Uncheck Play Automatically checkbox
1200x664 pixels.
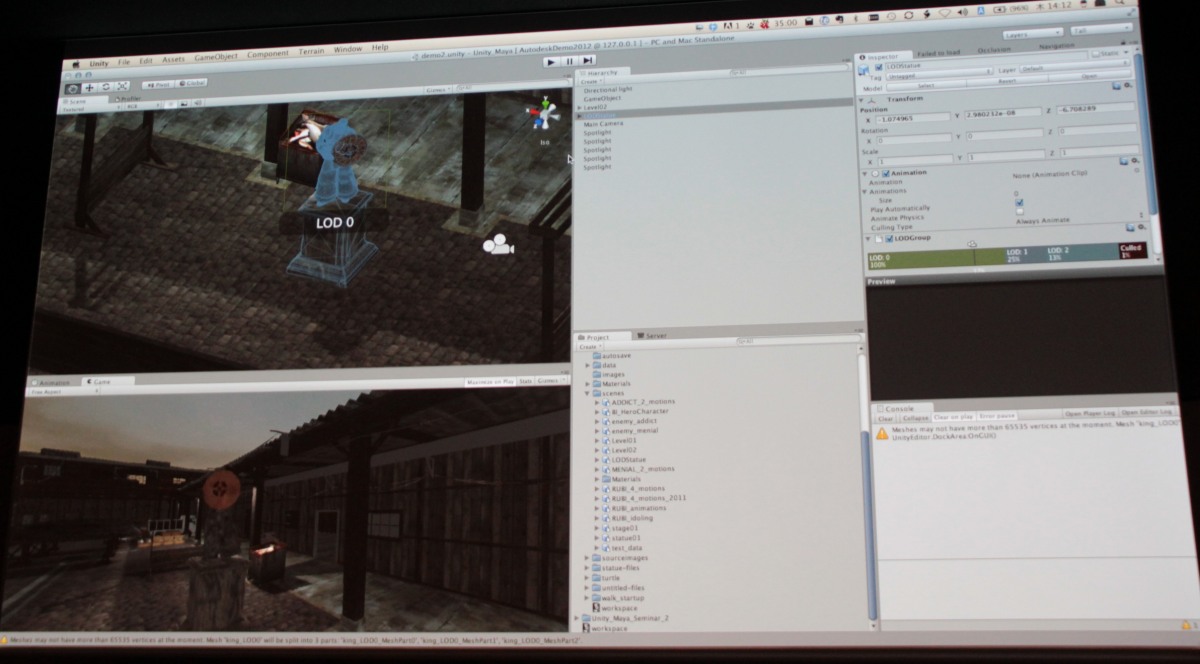click(1019, 201)
